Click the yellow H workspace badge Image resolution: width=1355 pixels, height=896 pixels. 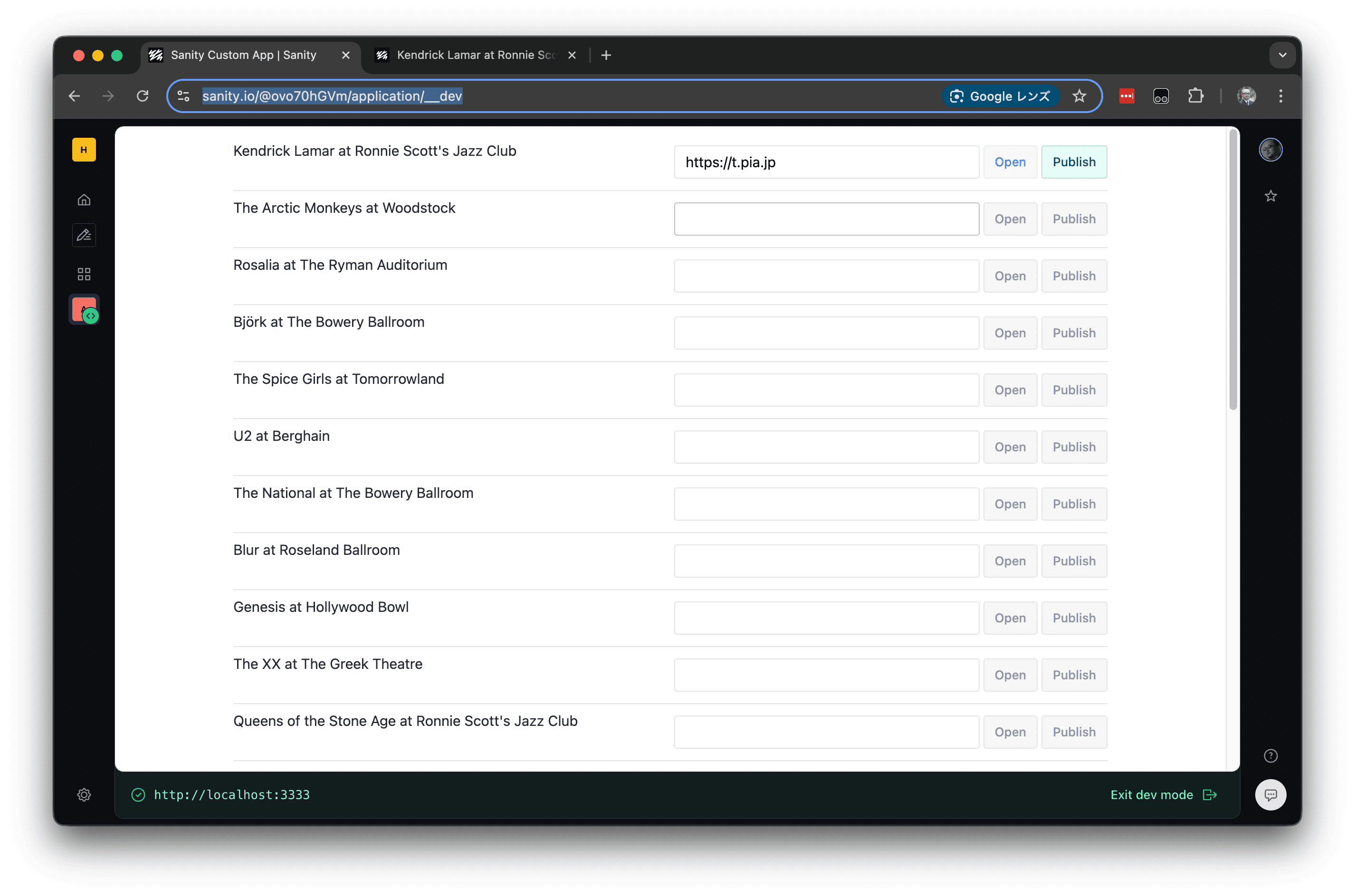pos(84,150)
